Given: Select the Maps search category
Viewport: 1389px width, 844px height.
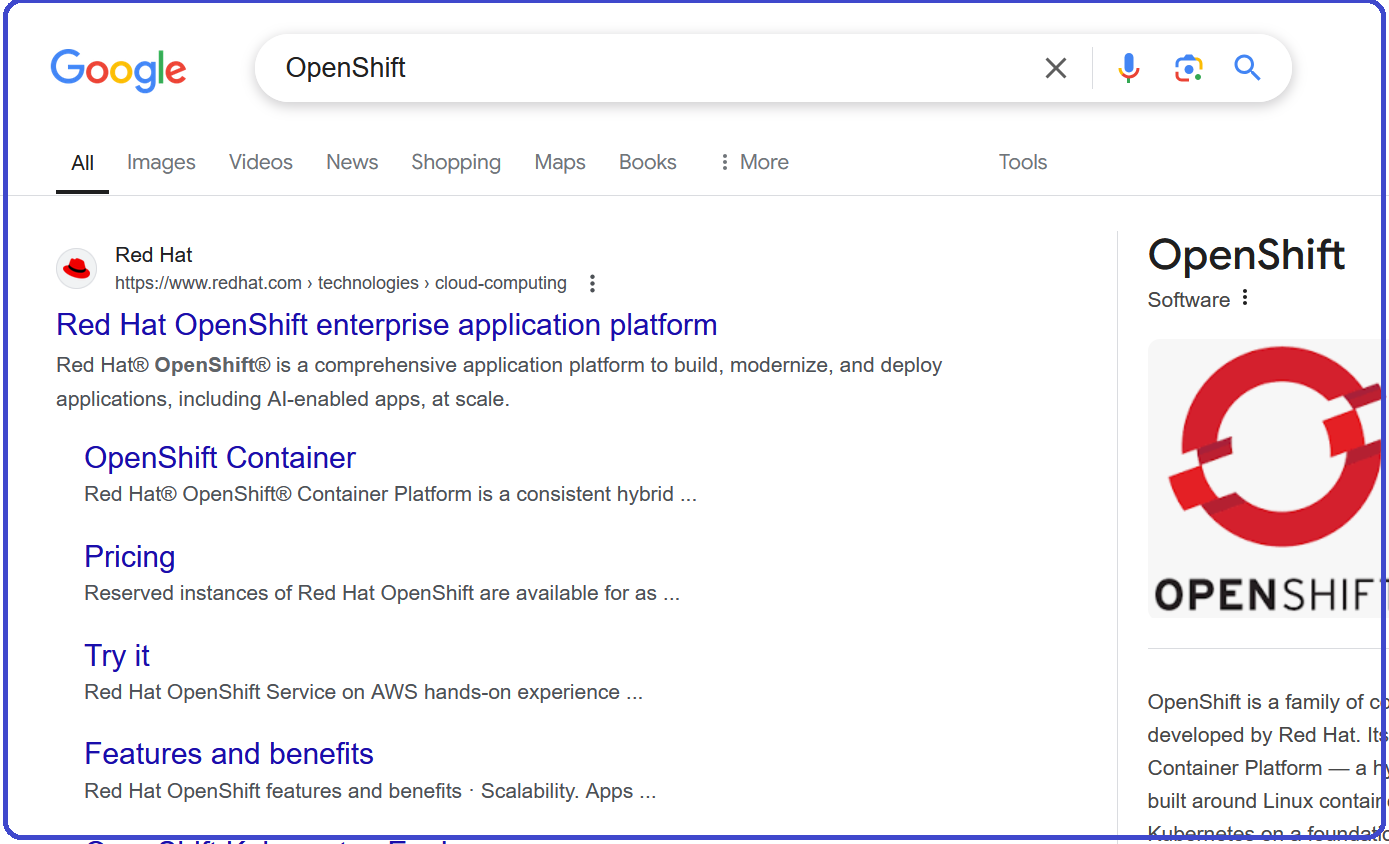Looking at the screenshot, I should [559, 161].
